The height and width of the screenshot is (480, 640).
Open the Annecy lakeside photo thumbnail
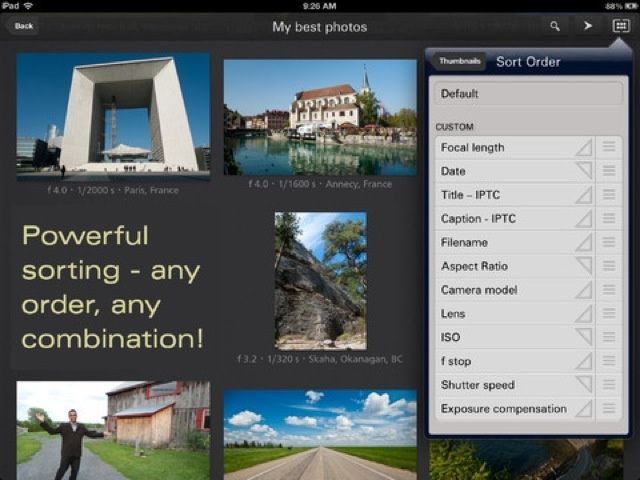320,118
